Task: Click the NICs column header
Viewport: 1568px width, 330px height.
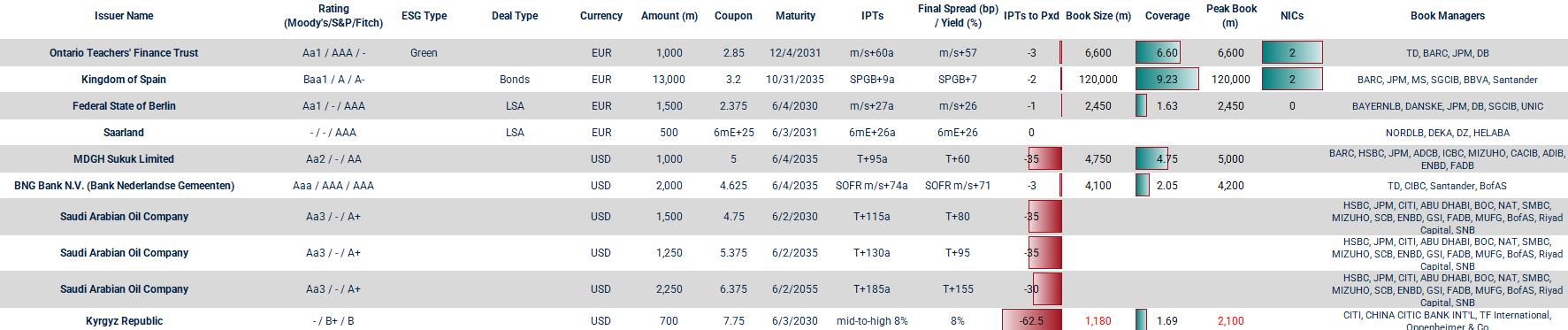Action: (1292, 16)
